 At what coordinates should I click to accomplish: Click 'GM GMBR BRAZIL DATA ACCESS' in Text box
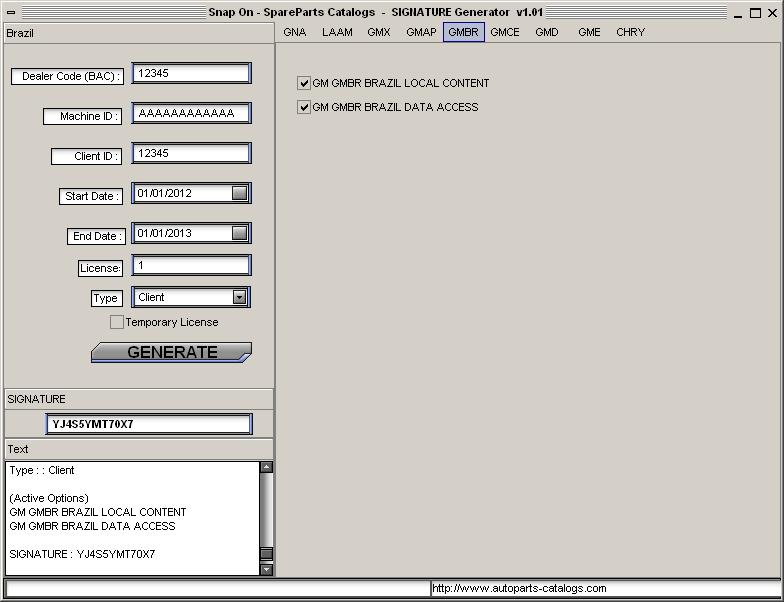[x=92, y=526]
